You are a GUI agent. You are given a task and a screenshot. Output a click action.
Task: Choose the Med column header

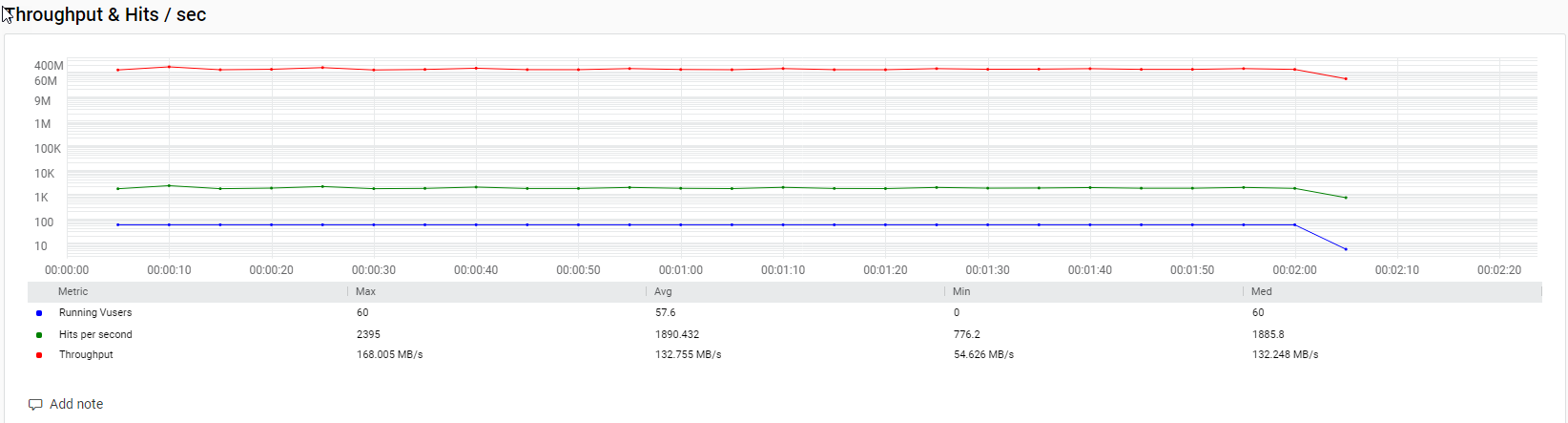point(1261,291)
